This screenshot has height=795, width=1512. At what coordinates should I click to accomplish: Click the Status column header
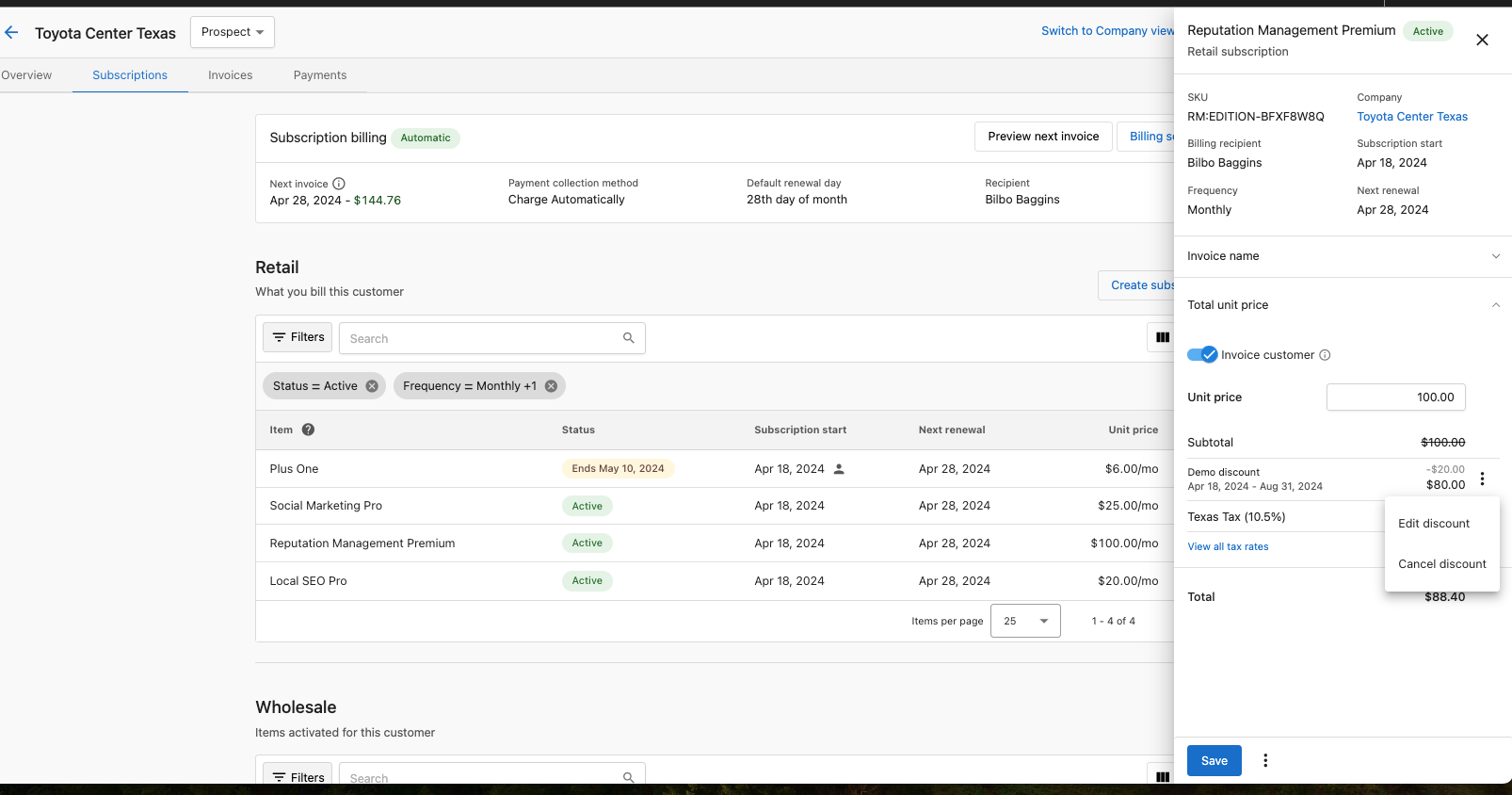coord(578,430)
